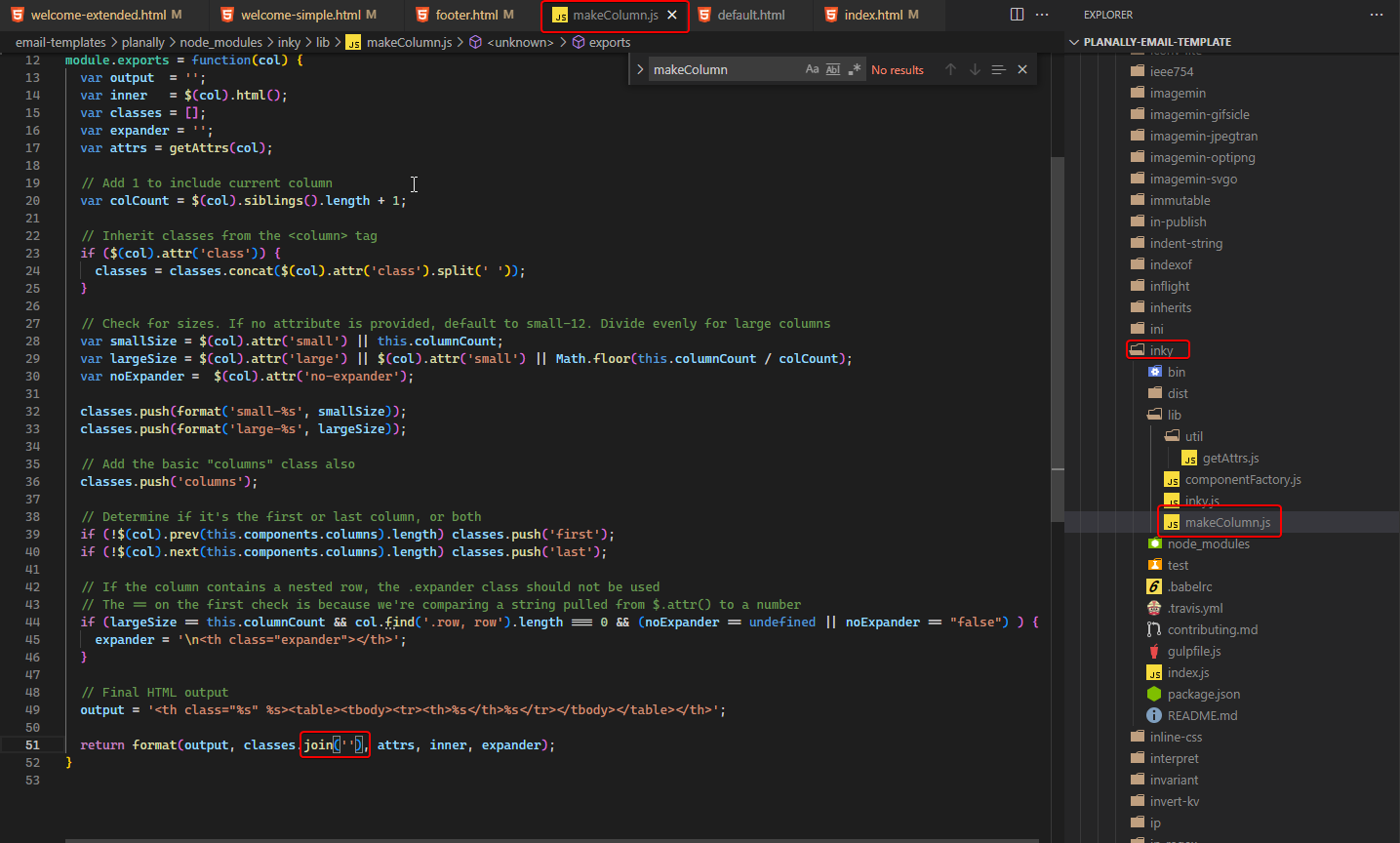
Task: Close the find widget
Action: 1022,69
